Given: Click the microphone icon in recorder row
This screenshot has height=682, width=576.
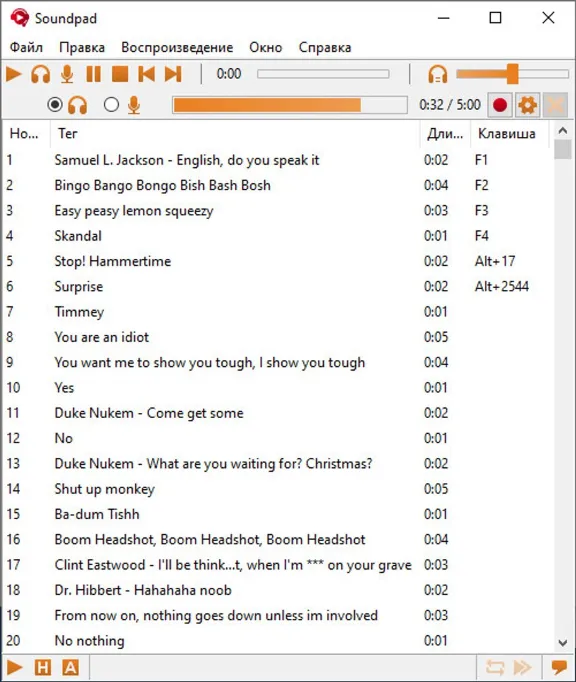Looking at the screenshot, I should [134, 105].
